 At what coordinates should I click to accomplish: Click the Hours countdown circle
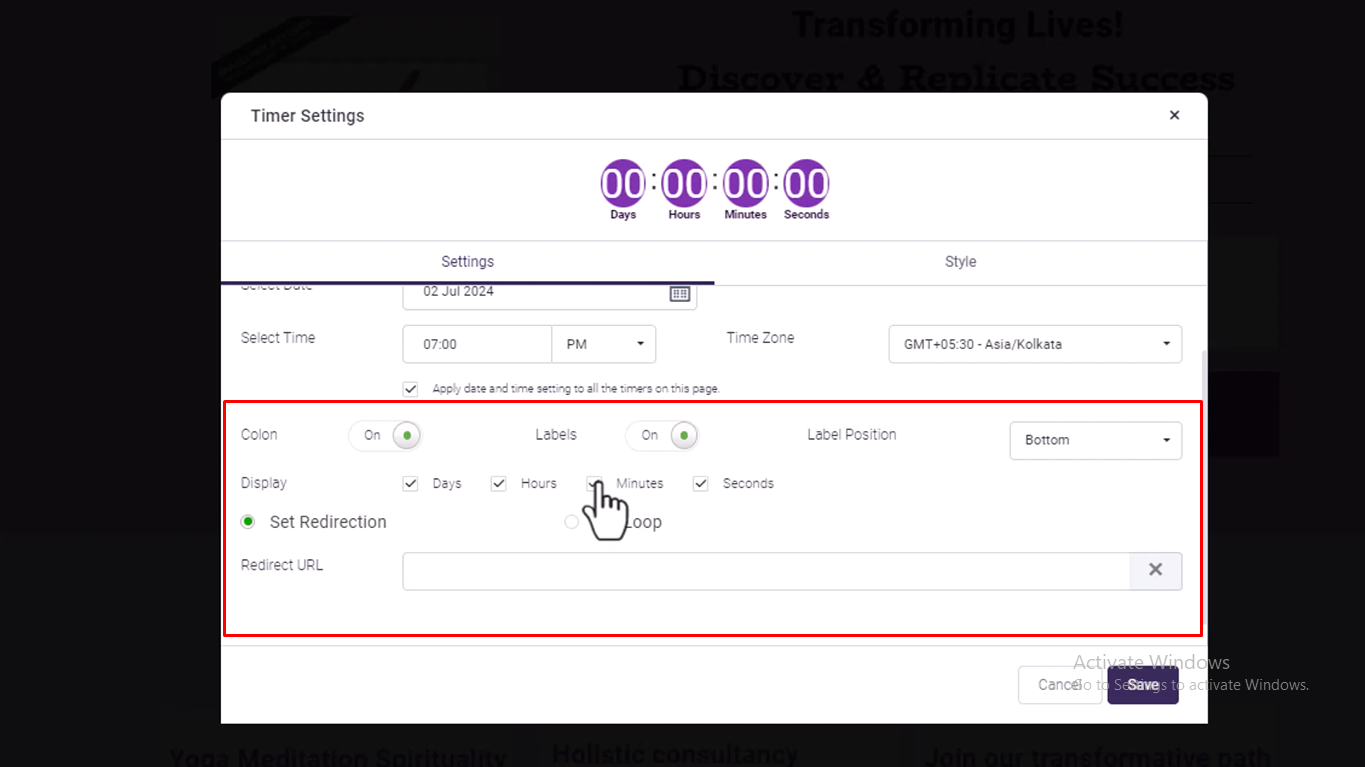coord(684,184)
